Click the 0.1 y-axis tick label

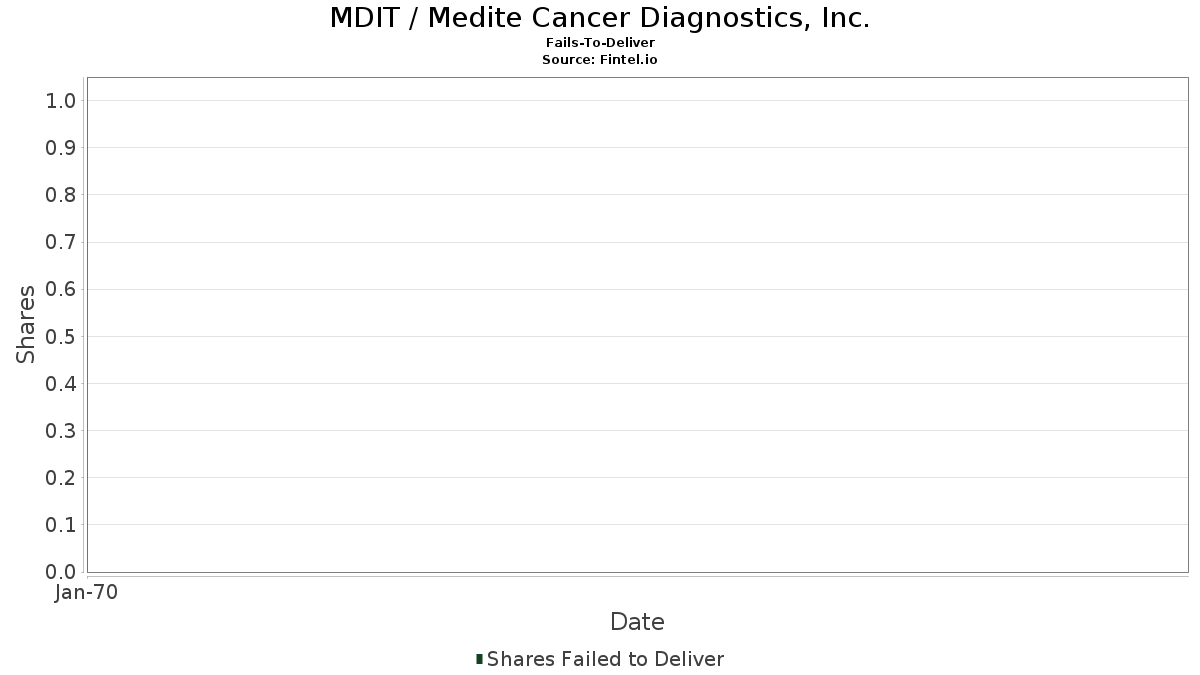pos(61,524)
